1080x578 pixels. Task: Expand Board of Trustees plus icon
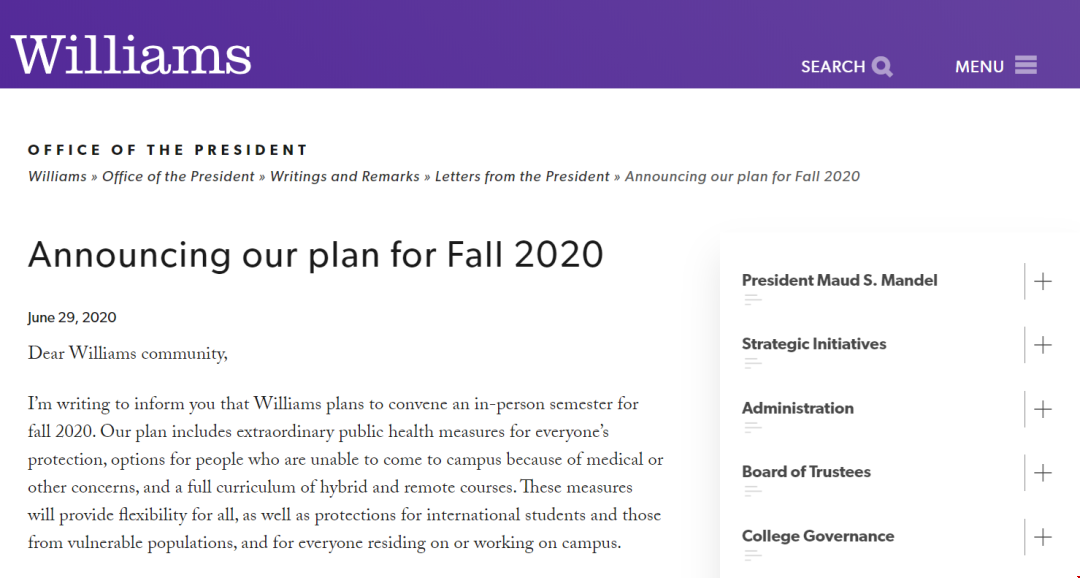pos(1043,473)
